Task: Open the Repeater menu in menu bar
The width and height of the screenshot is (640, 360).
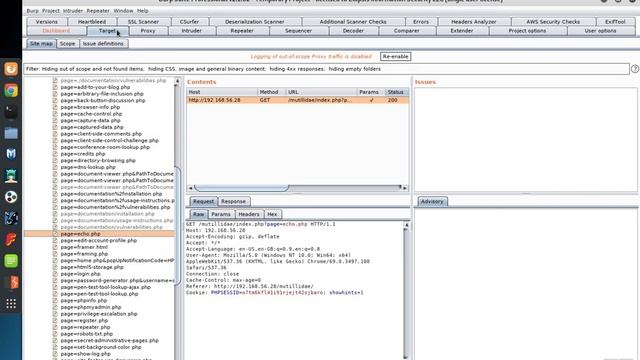Action: click(x=98, y=11)
